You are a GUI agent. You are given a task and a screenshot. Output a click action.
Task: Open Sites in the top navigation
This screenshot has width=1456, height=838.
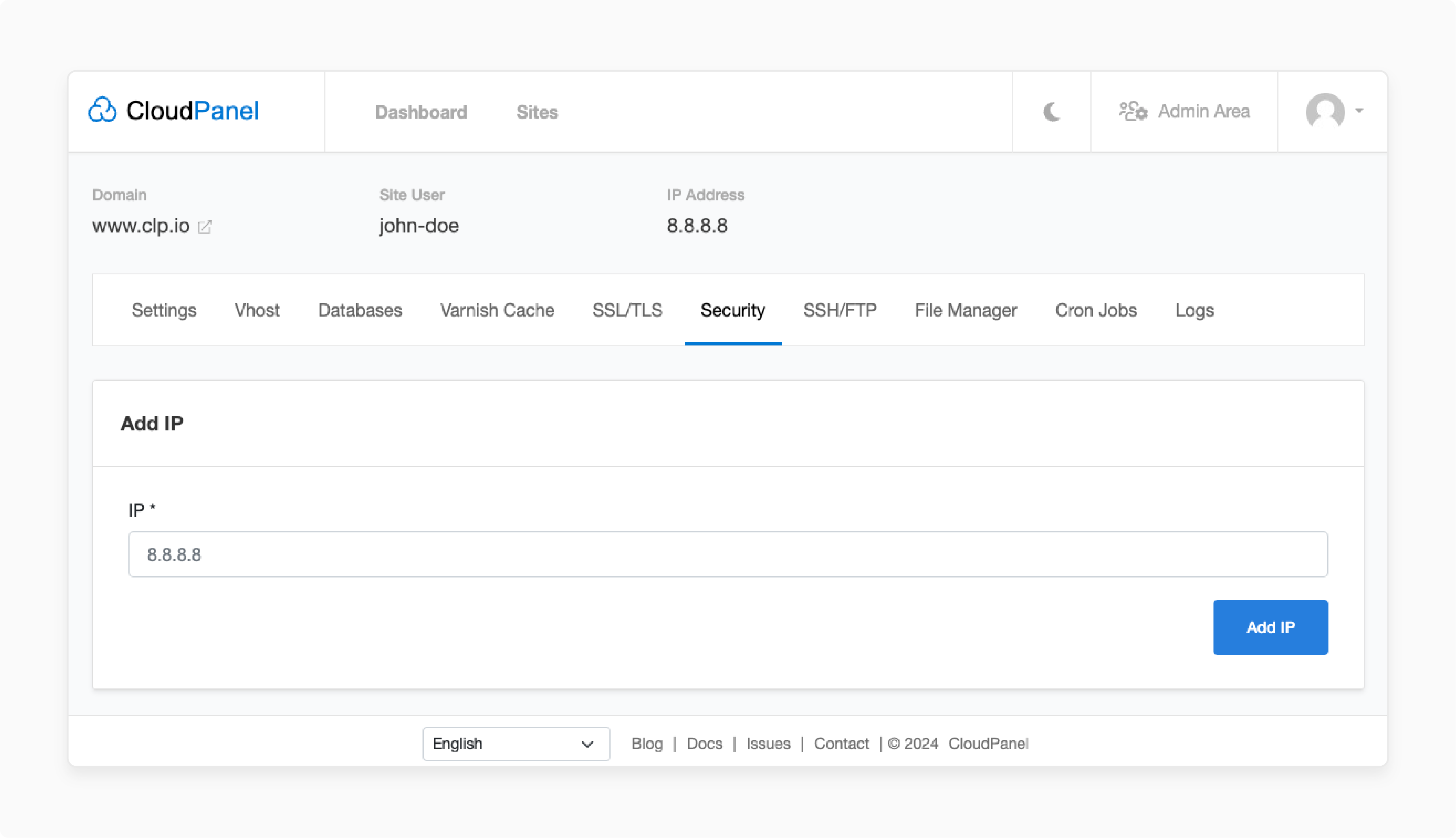pyautogui.click(x=536, y=112)
